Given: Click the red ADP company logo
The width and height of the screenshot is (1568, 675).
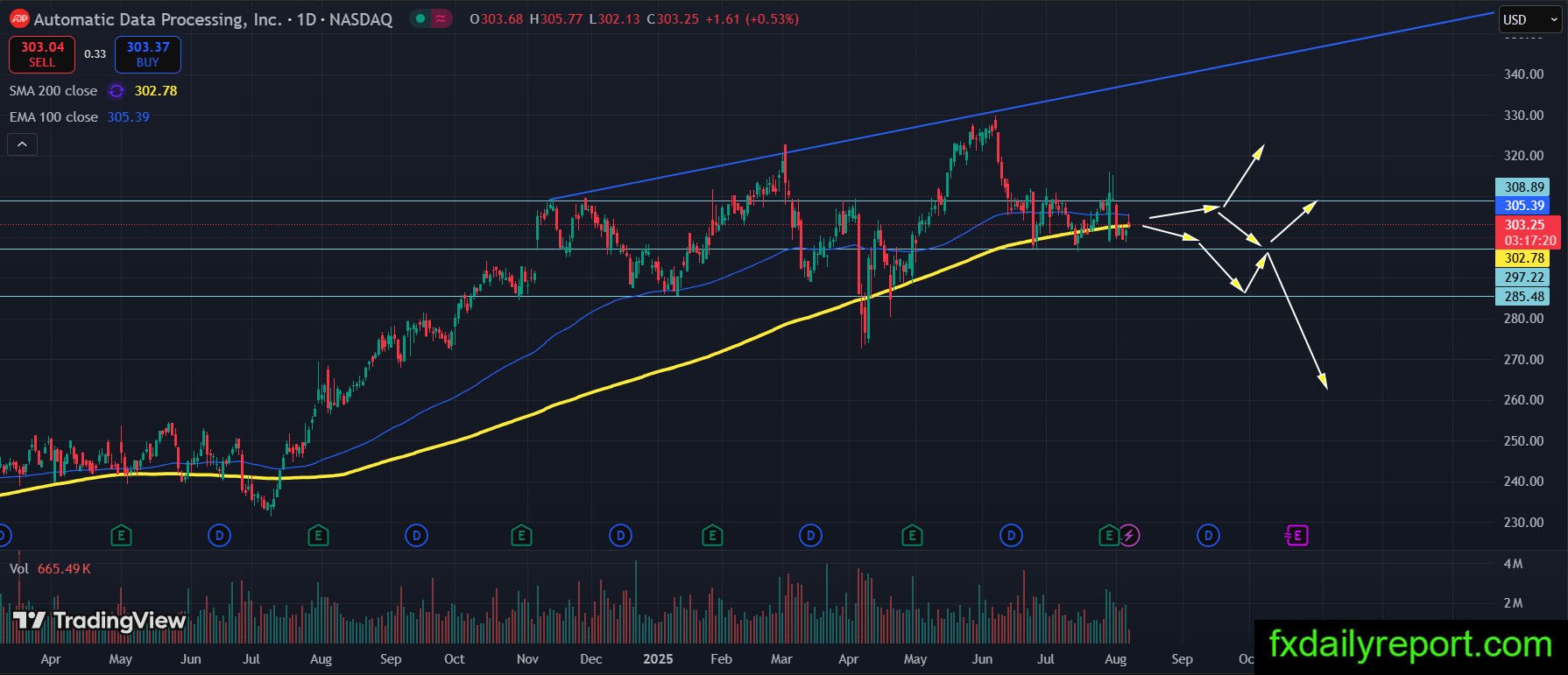Looking at the screenshot, I should 18,18.
